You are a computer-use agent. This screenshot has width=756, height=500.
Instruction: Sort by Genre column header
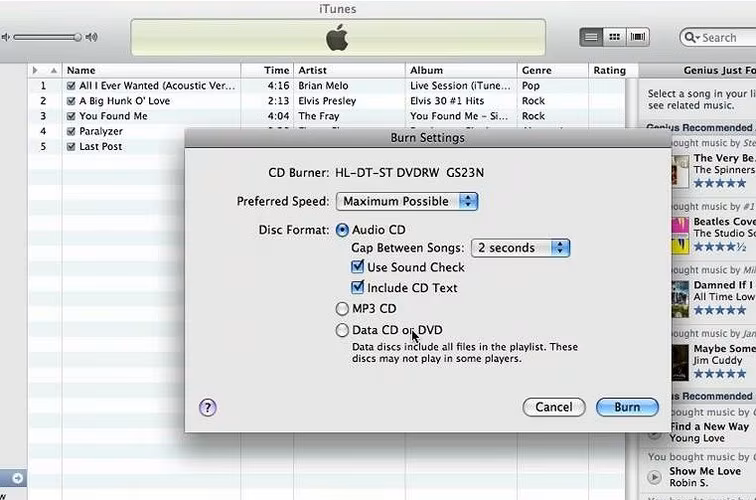553,70
